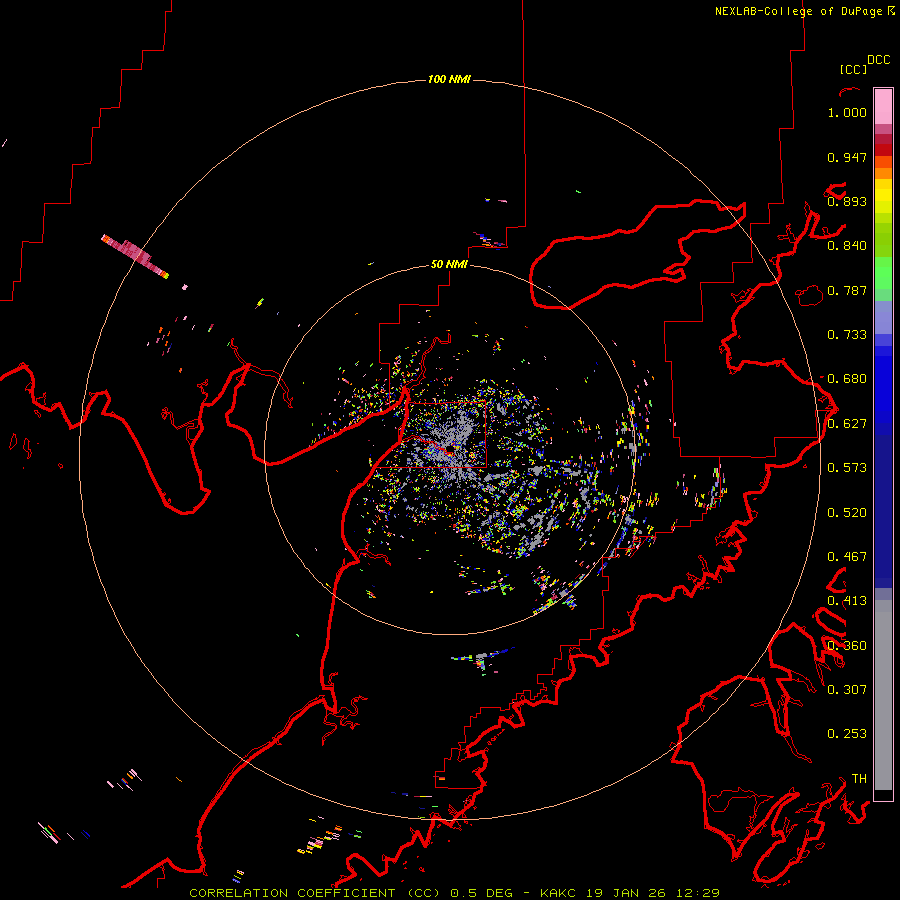Click the 1.000 legend value

[847, 112]
